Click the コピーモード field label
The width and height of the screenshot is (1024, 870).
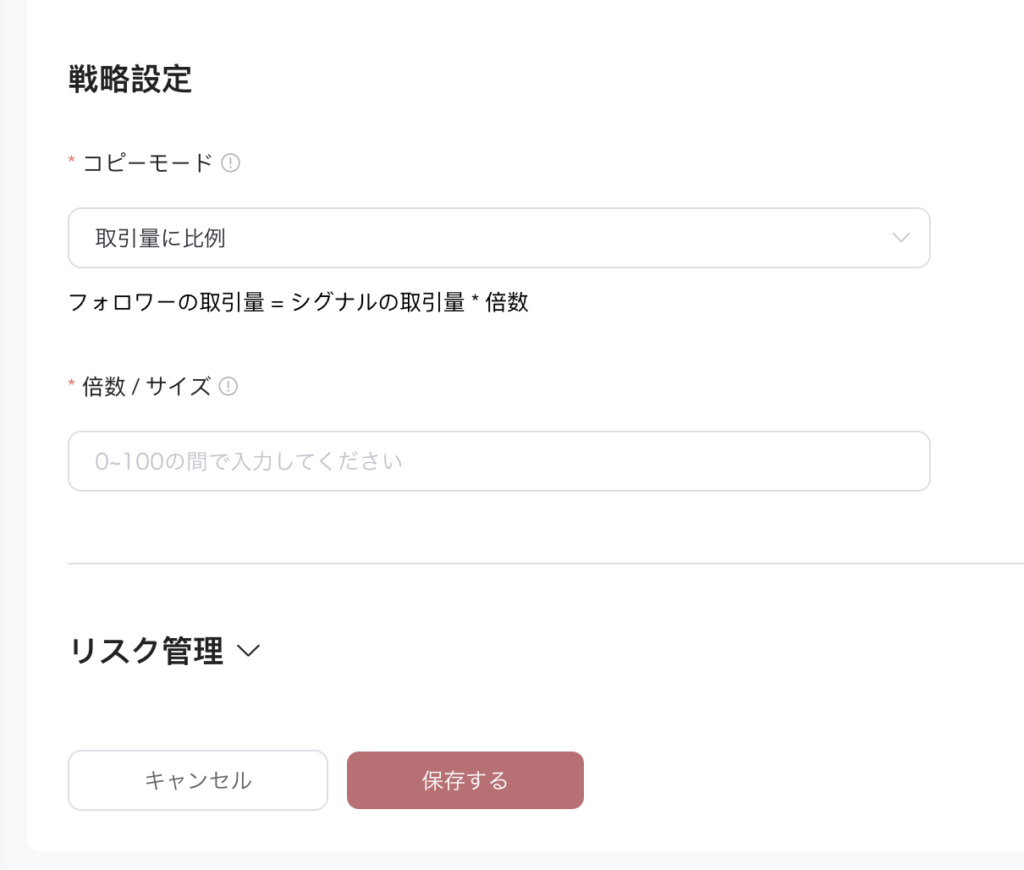(148, 163)
